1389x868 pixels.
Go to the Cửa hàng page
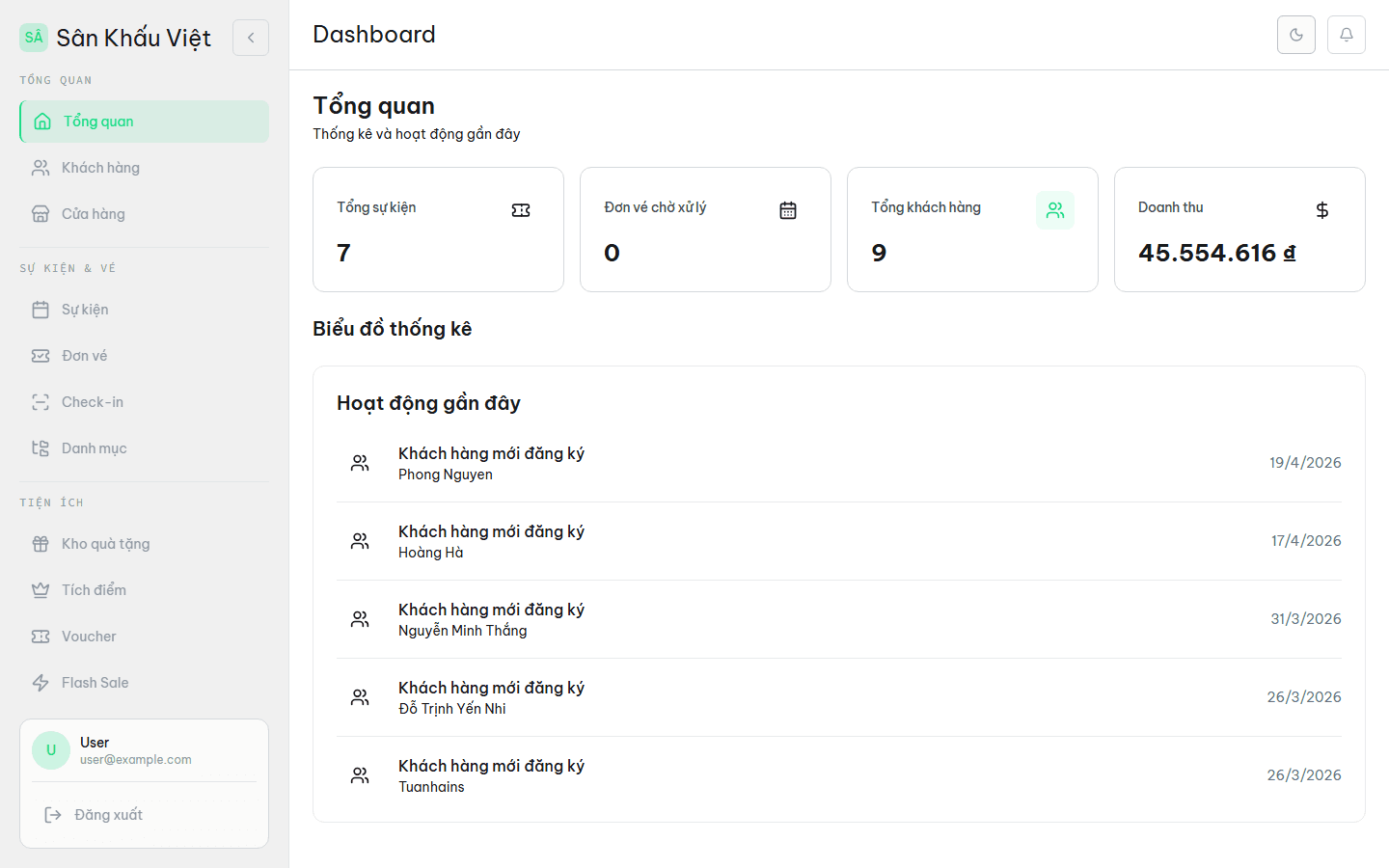pyautogui.click(x=145, y=214)
